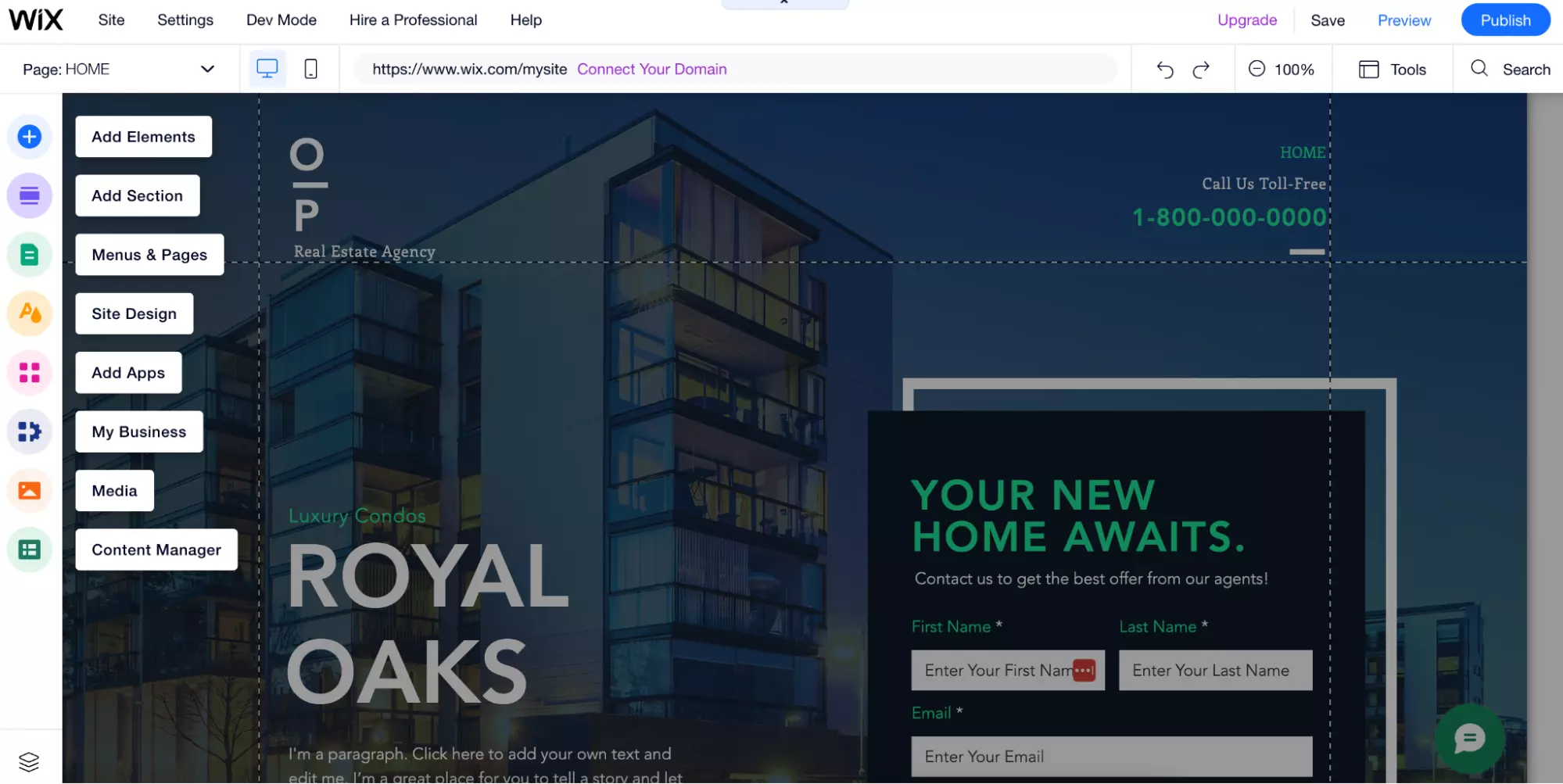Open the Layers panel icon

[29, 761]
